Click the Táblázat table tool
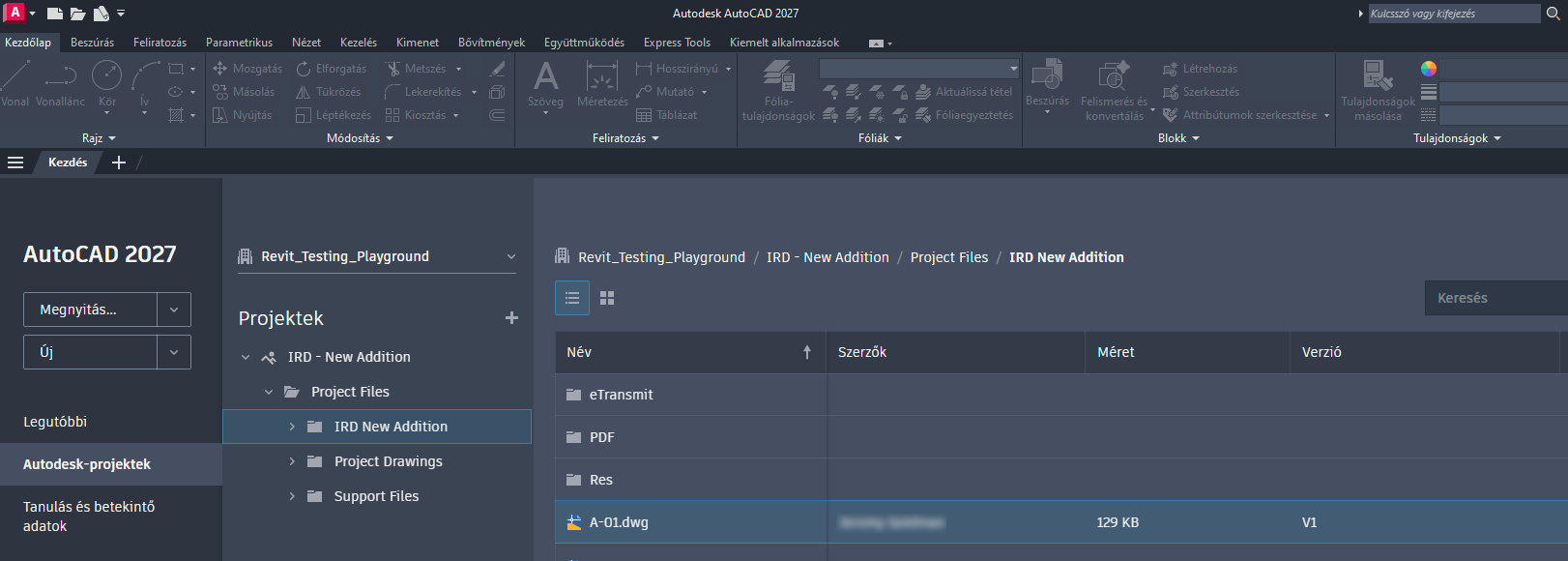This screenshot has width=1568, height=561. pos(666,115)
